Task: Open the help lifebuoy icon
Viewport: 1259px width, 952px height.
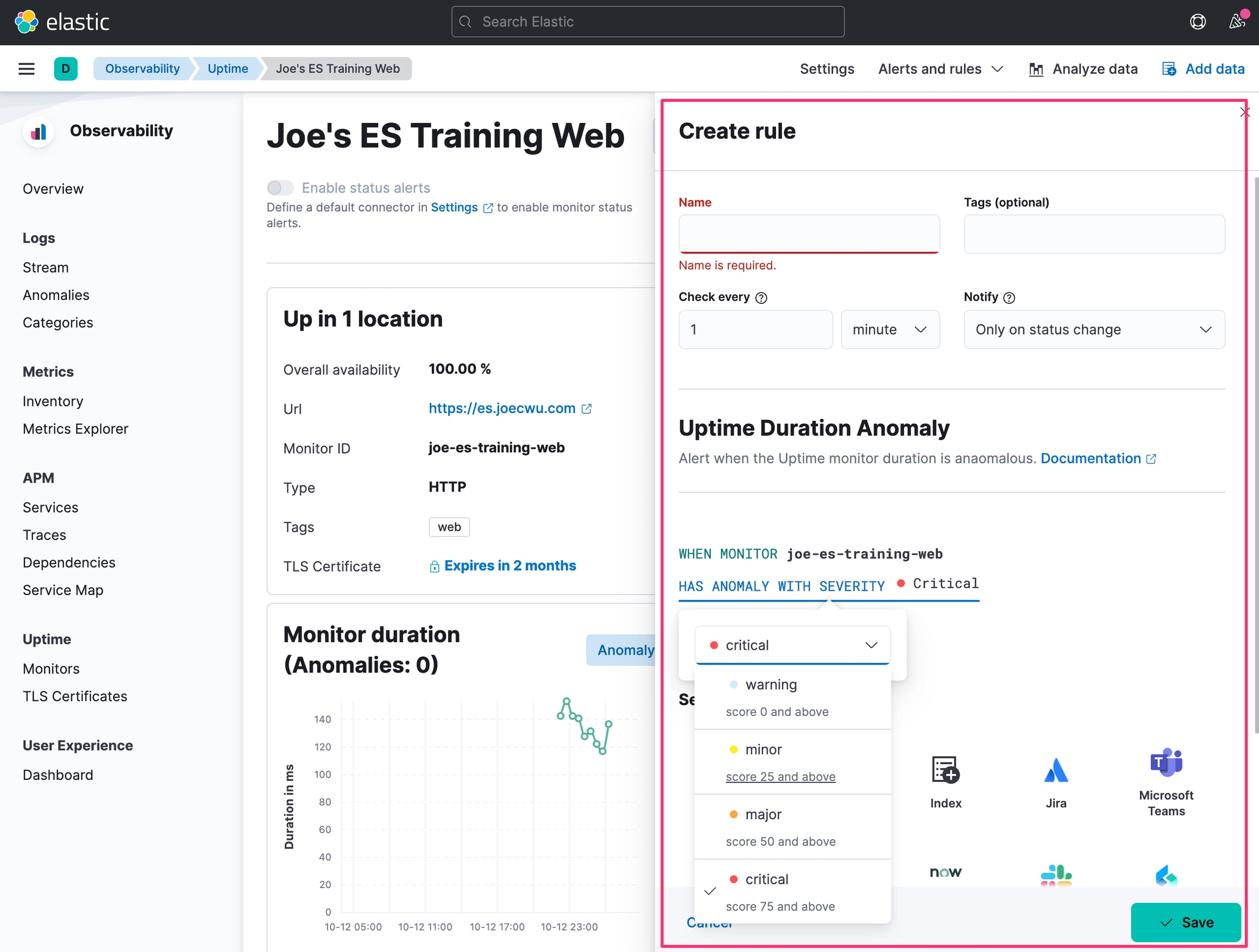Action: 1198,22
